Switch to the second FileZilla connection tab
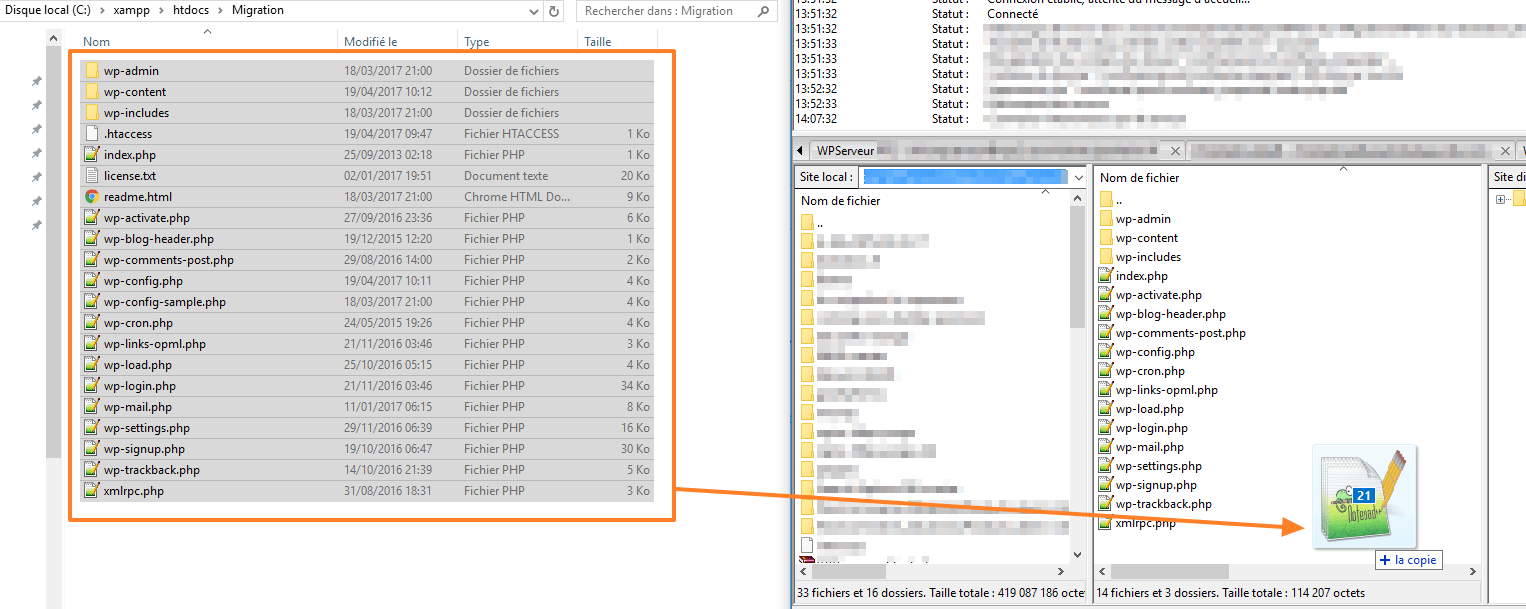This screenshot has width=1526, height=609. (x=1340, y=151)
